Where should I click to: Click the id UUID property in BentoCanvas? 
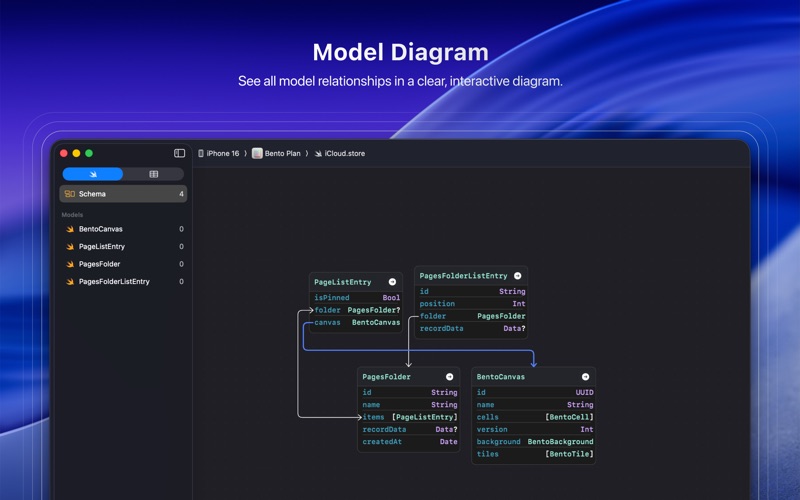point(534,392)
